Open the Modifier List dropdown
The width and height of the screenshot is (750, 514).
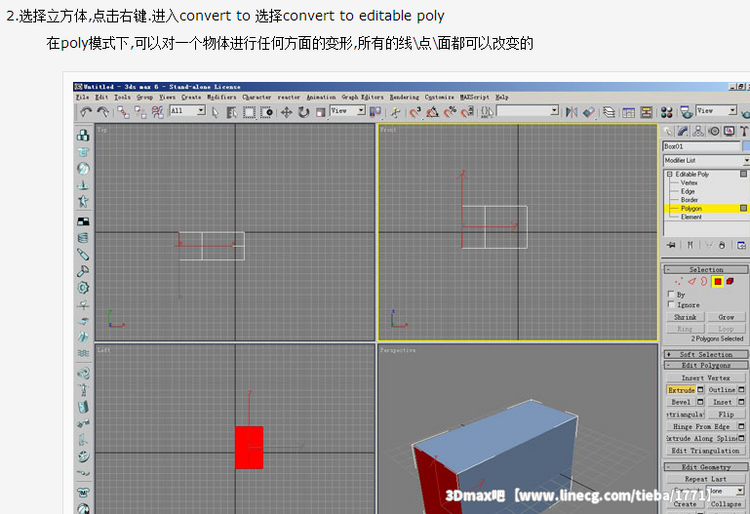coord(706,160)
